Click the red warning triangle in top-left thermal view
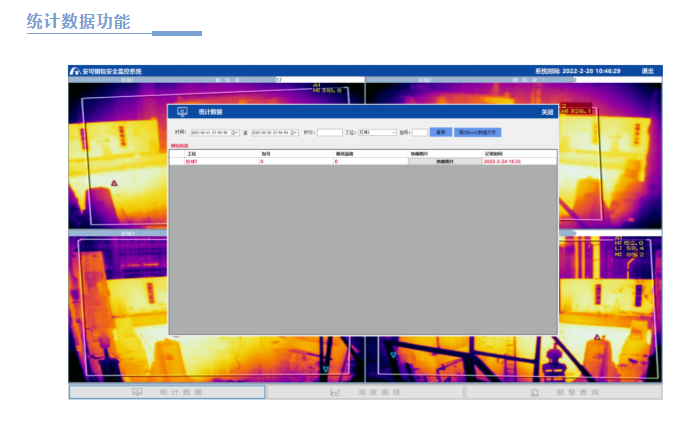Screen dimensions: 681x423 [114, 184]
